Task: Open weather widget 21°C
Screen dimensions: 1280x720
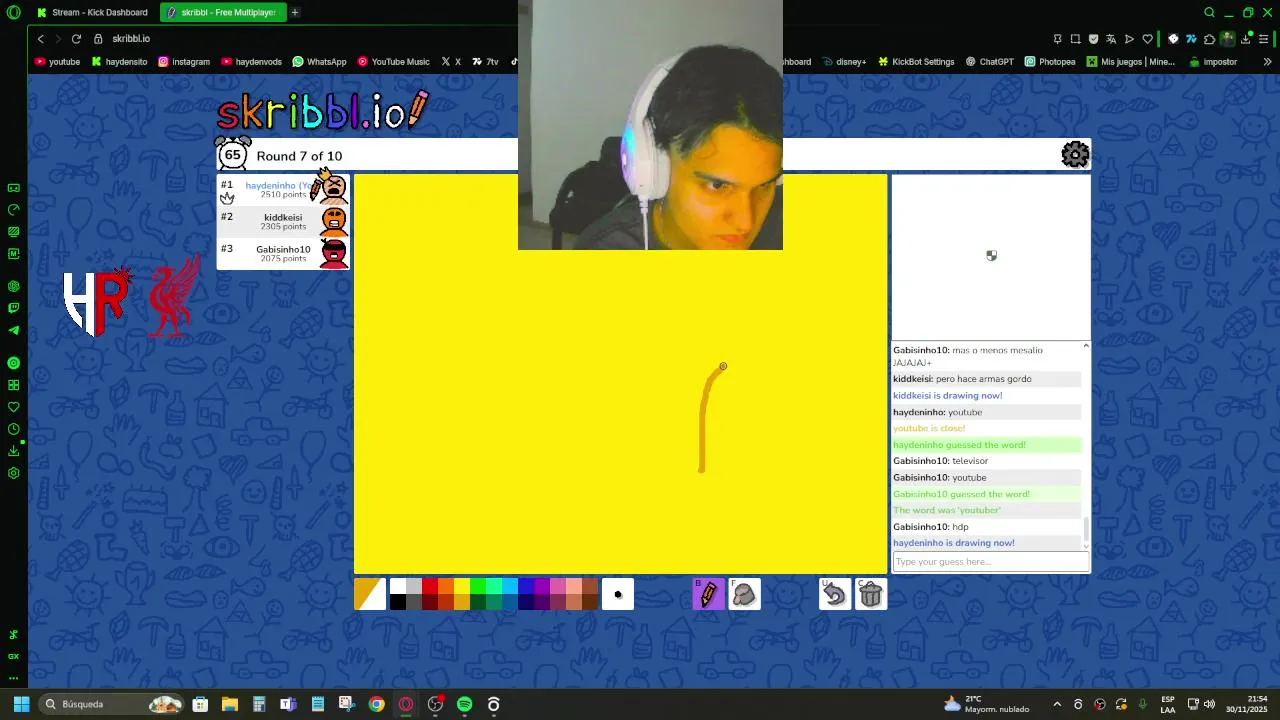Action: (x=987, y=704)
